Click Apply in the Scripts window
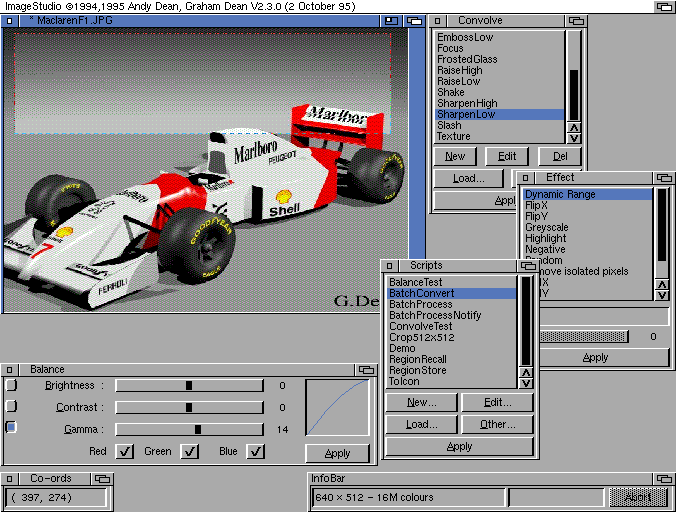This screenshot has height=512, width=676. point(460,446)
